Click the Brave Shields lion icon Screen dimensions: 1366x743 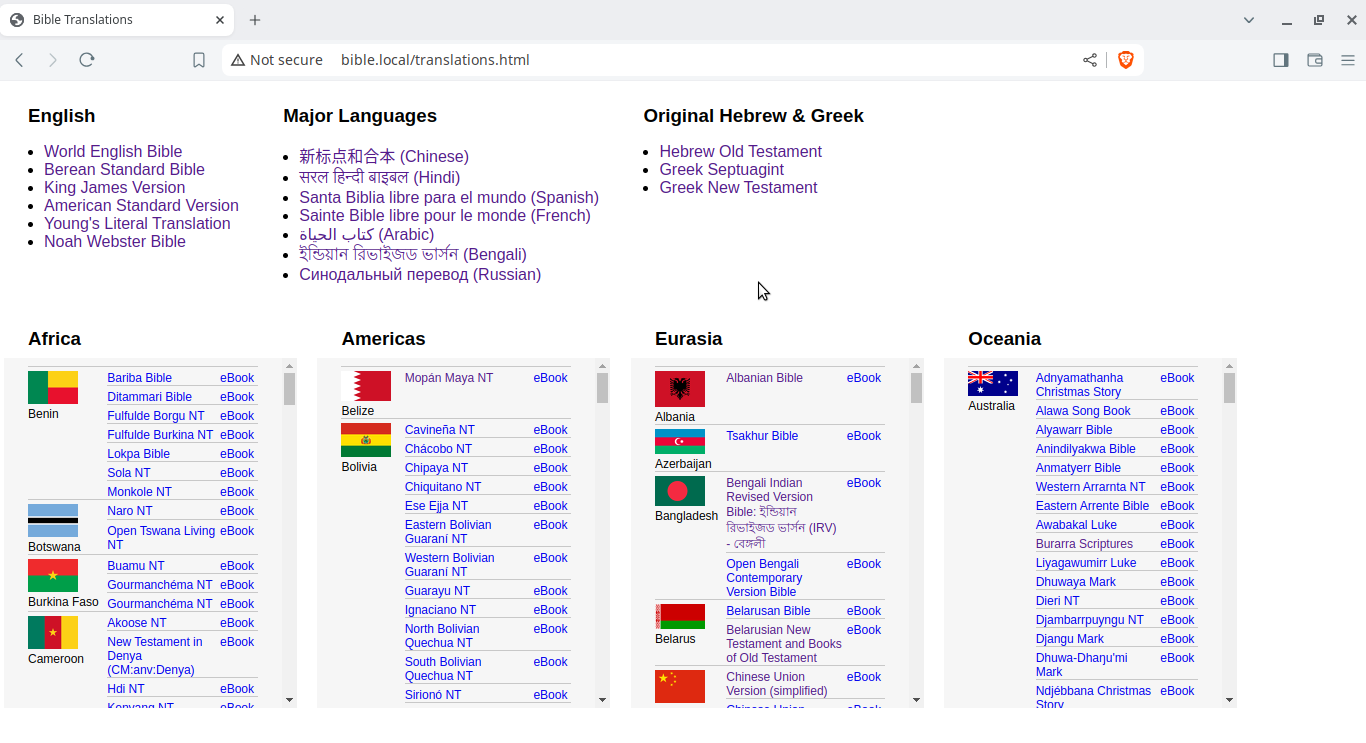pyautogui.click(x=1125, y=60)
